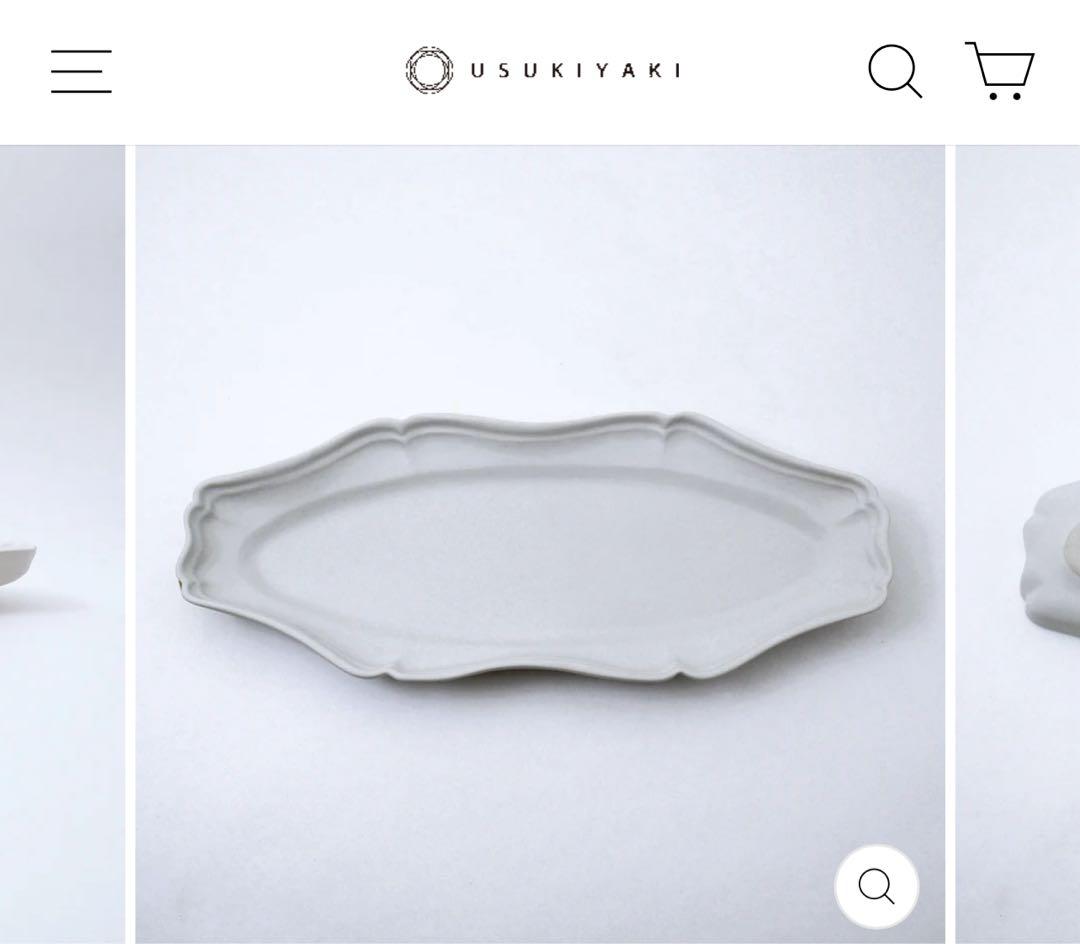Show the previous image at left edge
This screenshot has height=944, width=1080.
coord(62,544)
